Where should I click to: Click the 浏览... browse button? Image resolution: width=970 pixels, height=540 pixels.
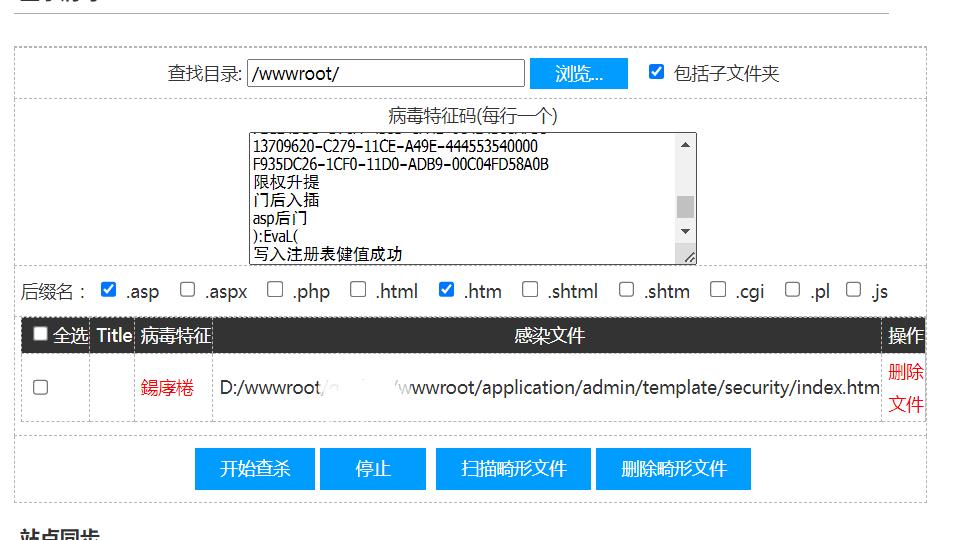(x=579, y=74)
